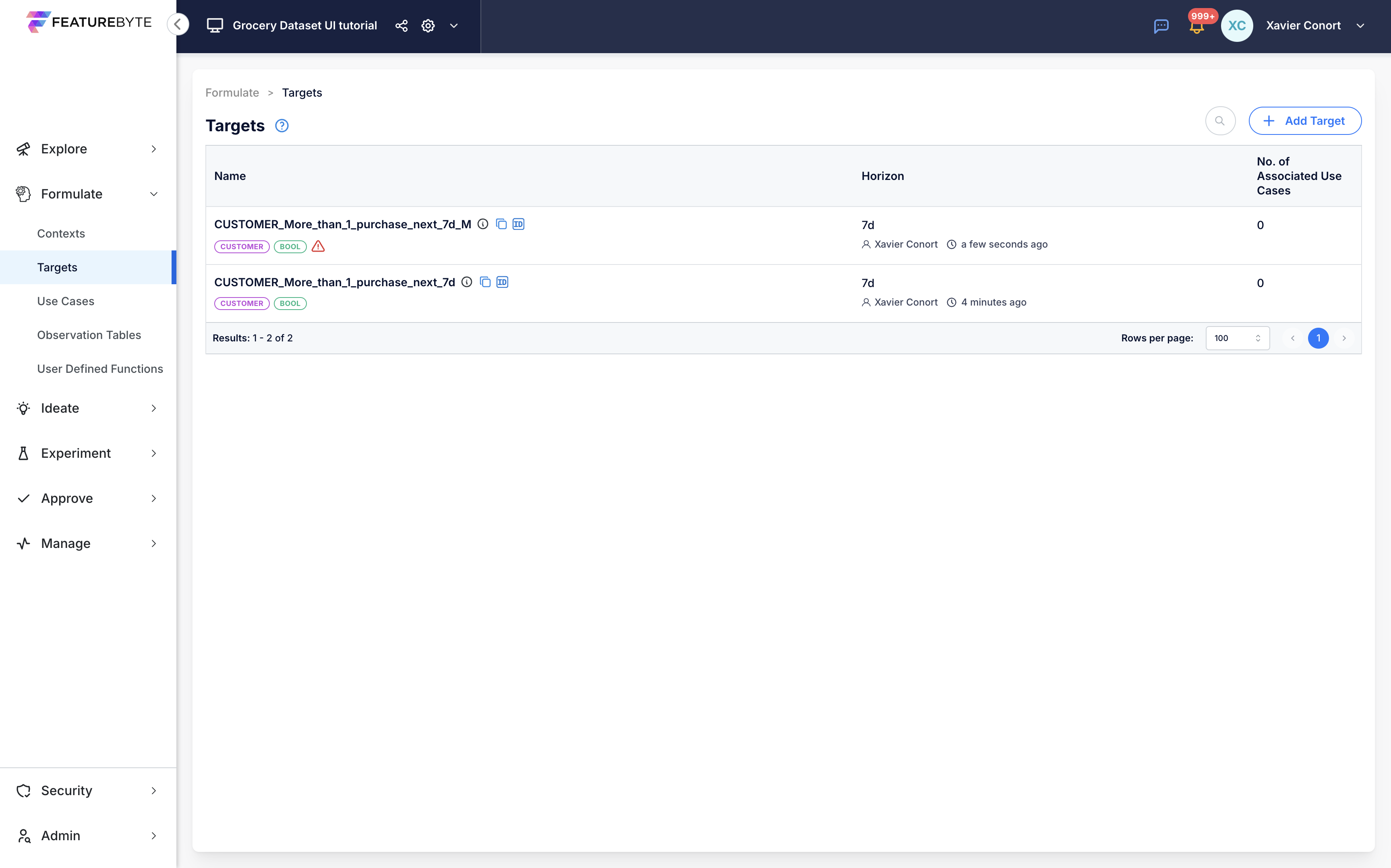Viewport: 1391px width, 868px height.
Task: Click the share icon in the top navigation bar
Action: coord(401,25)
